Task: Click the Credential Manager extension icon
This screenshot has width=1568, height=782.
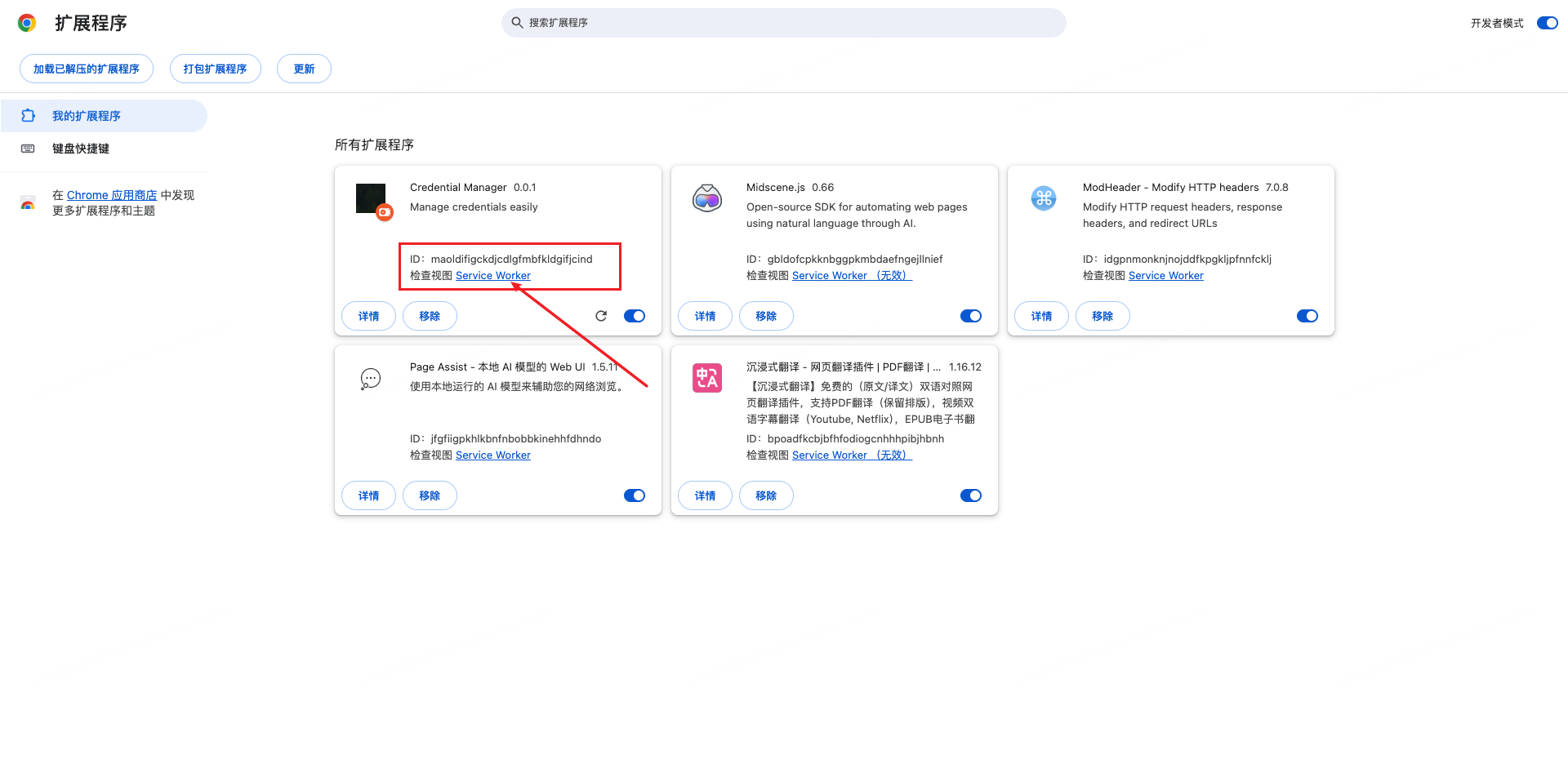Action: [374, 202]
